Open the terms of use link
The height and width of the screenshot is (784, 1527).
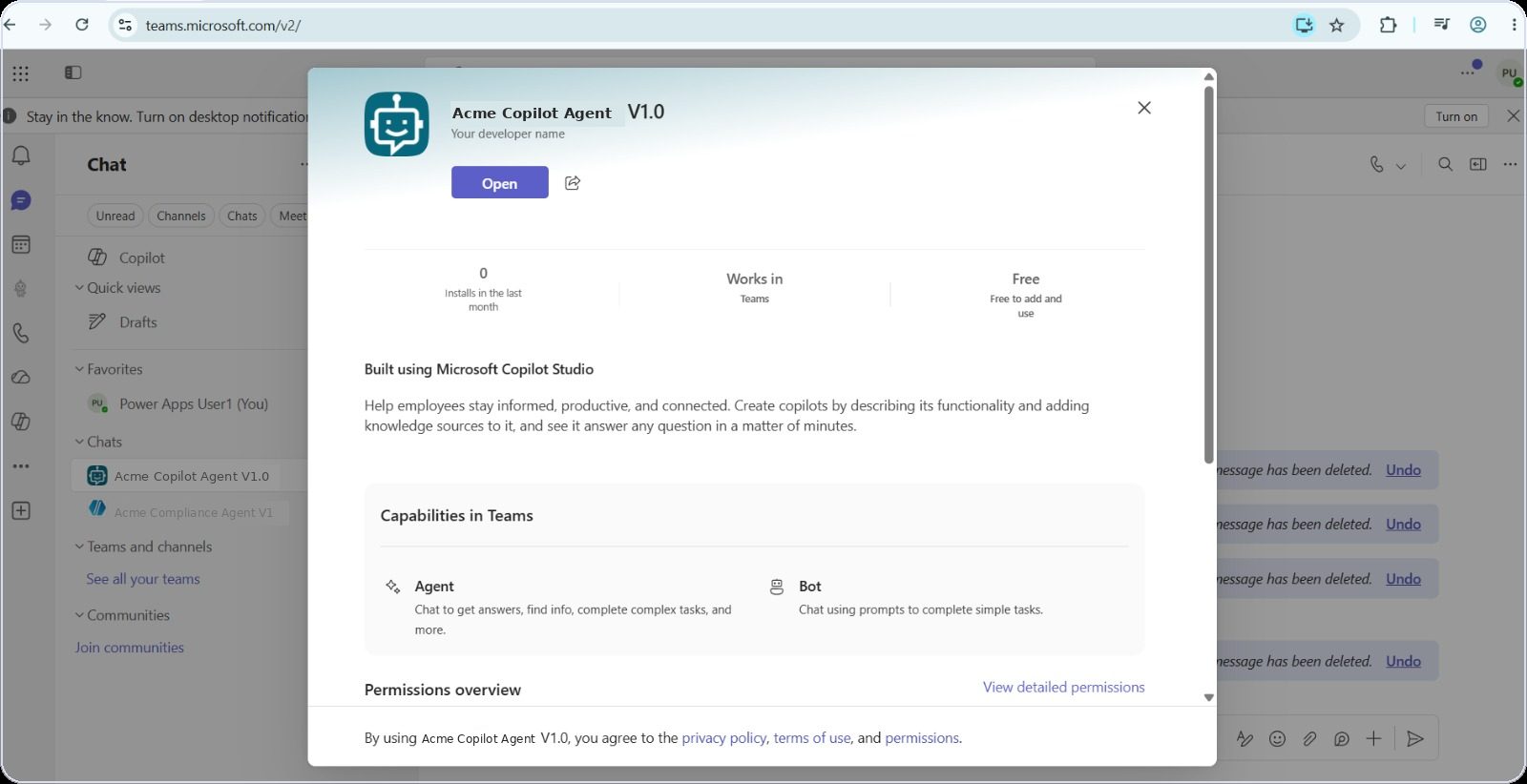811,737
